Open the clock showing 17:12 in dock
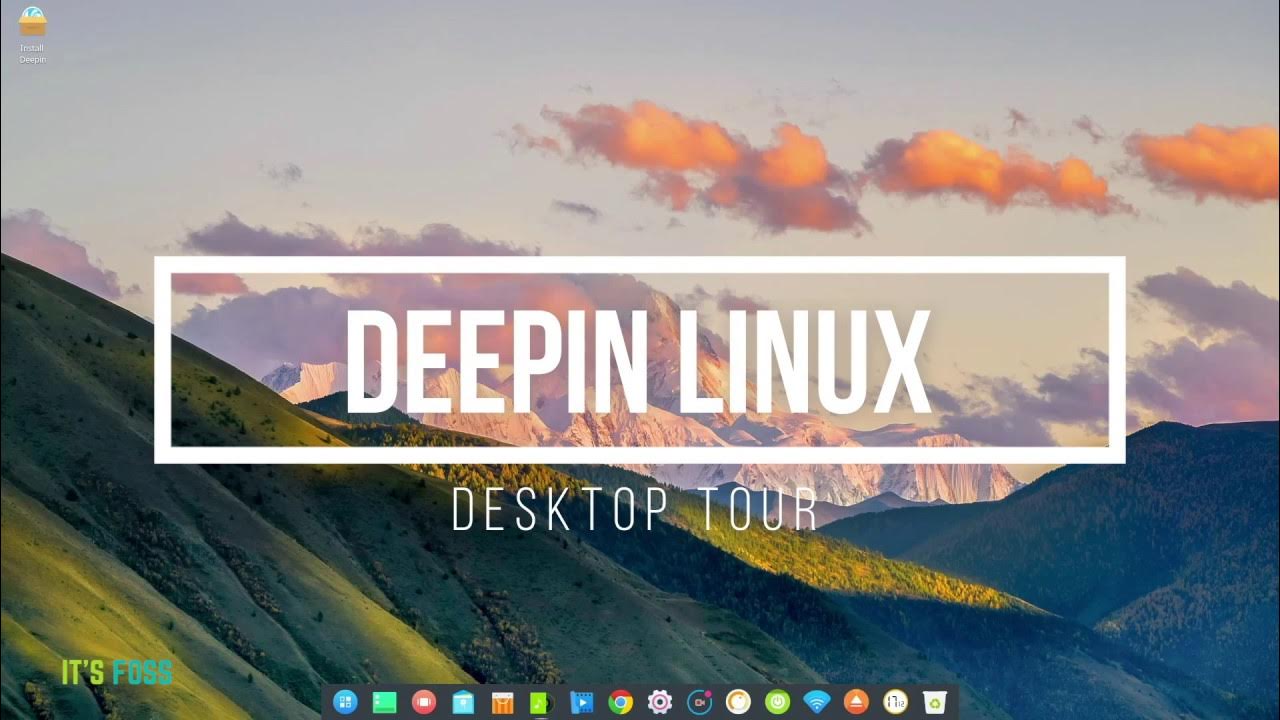This screenshot has width=1280, height=720. click(895, 702)
